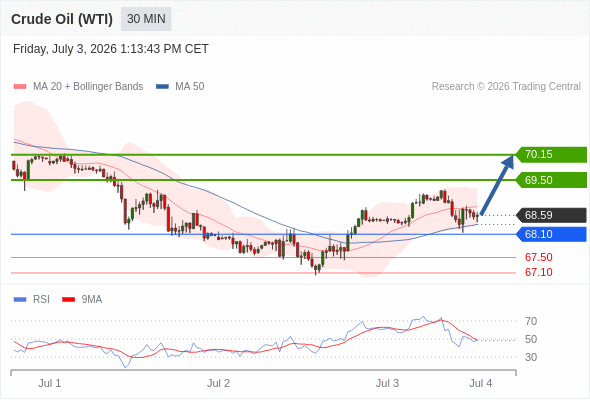Click the 'RSI' legend label
The height and width of the screenshot is (400, 590).
pos(41,300)
